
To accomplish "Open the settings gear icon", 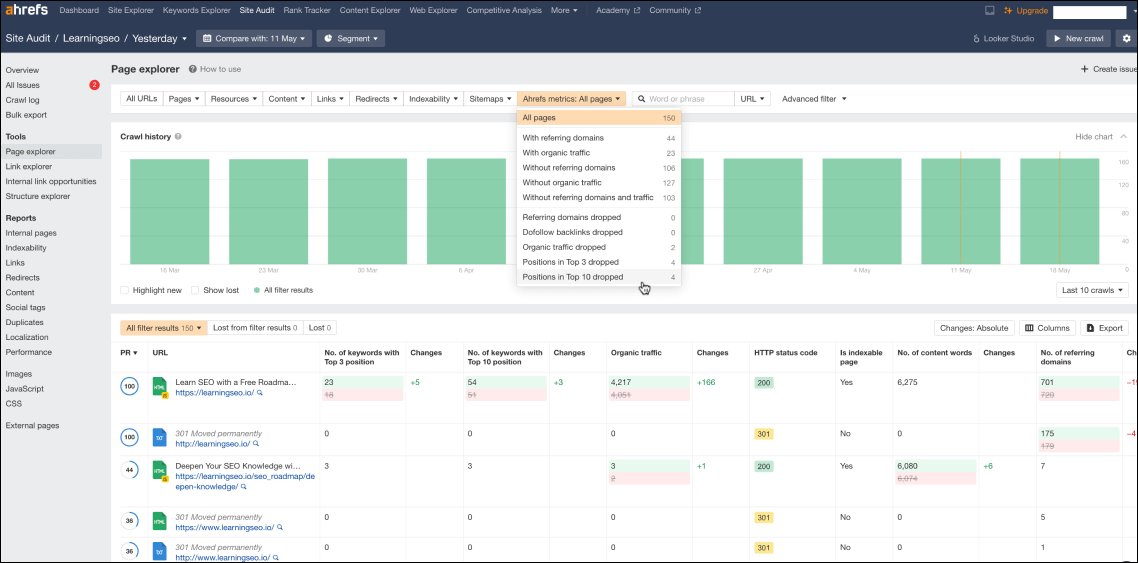I will tap(1127, 38).
